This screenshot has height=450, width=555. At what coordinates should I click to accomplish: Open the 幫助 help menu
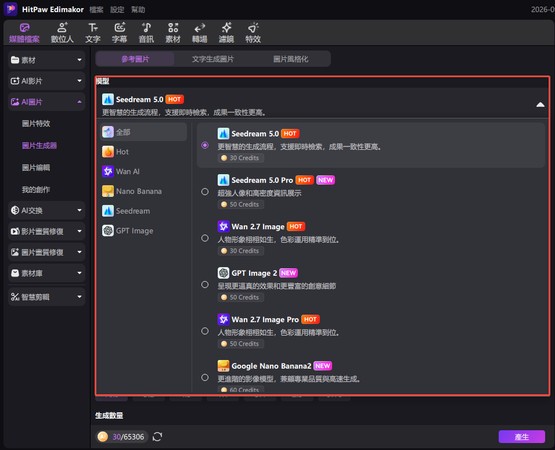[138, 10]
